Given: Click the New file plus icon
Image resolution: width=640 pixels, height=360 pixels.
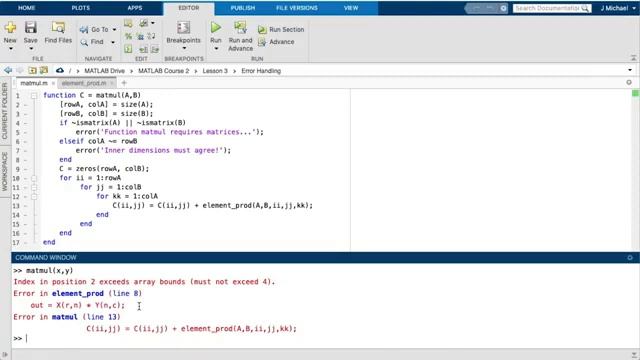Looking at the screenshot, I should tap(10, 27).
